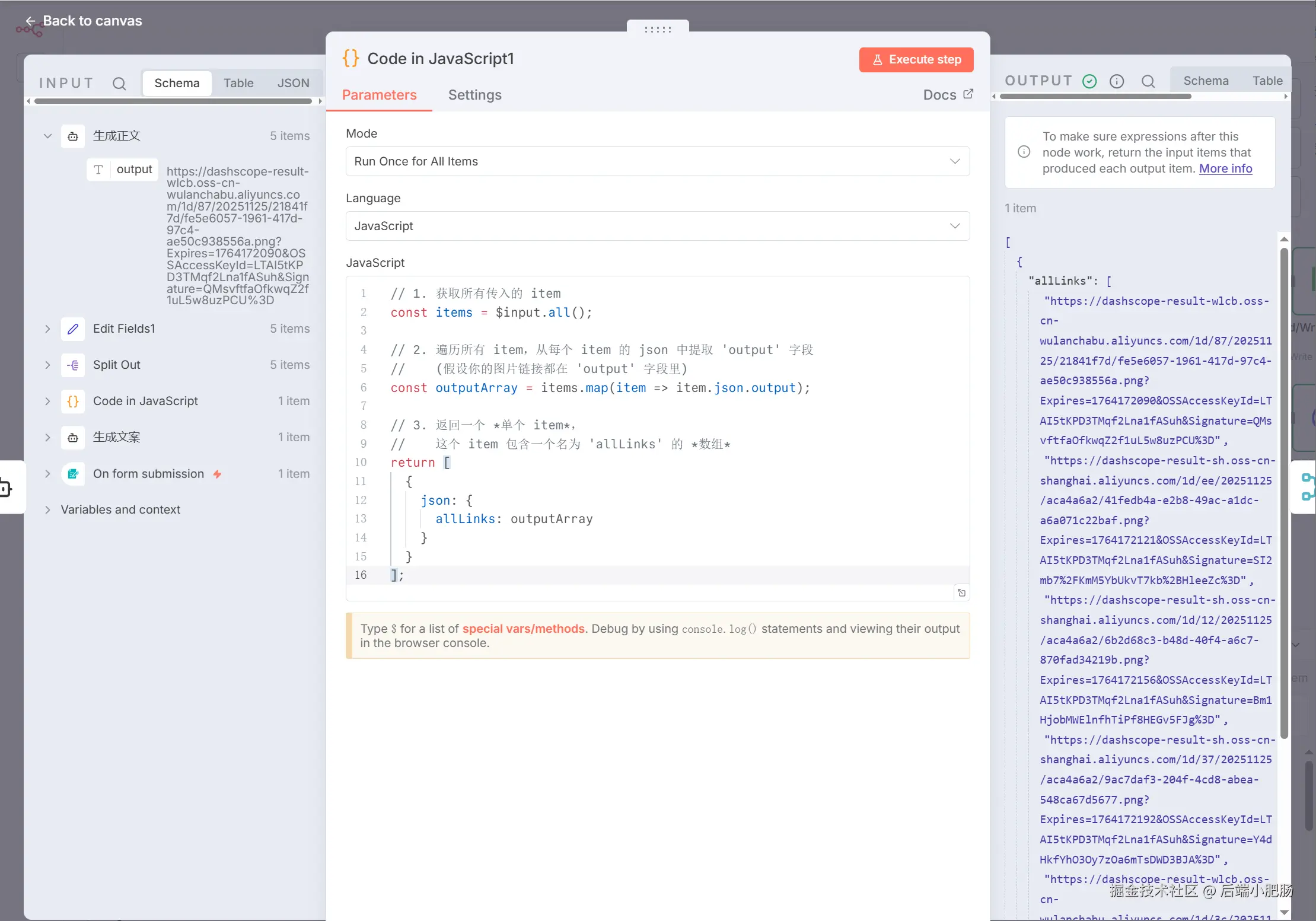Open the Mode dropdown
This screenshot has width=1316, height=921.
657,161
